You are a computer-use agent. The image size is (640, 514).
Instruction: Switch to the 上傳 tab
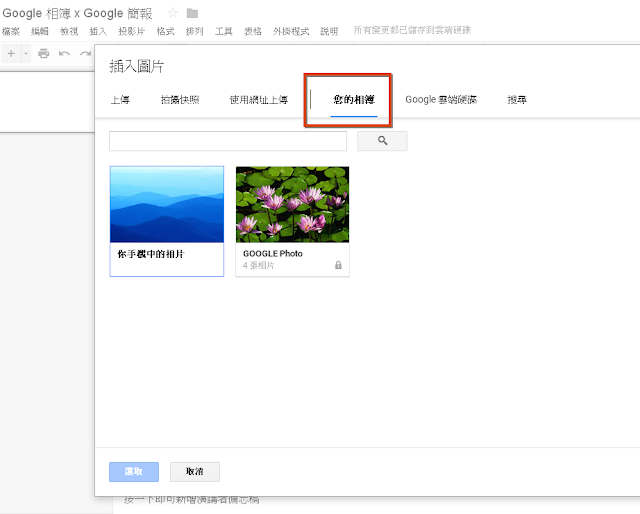[x=120, y=100]
